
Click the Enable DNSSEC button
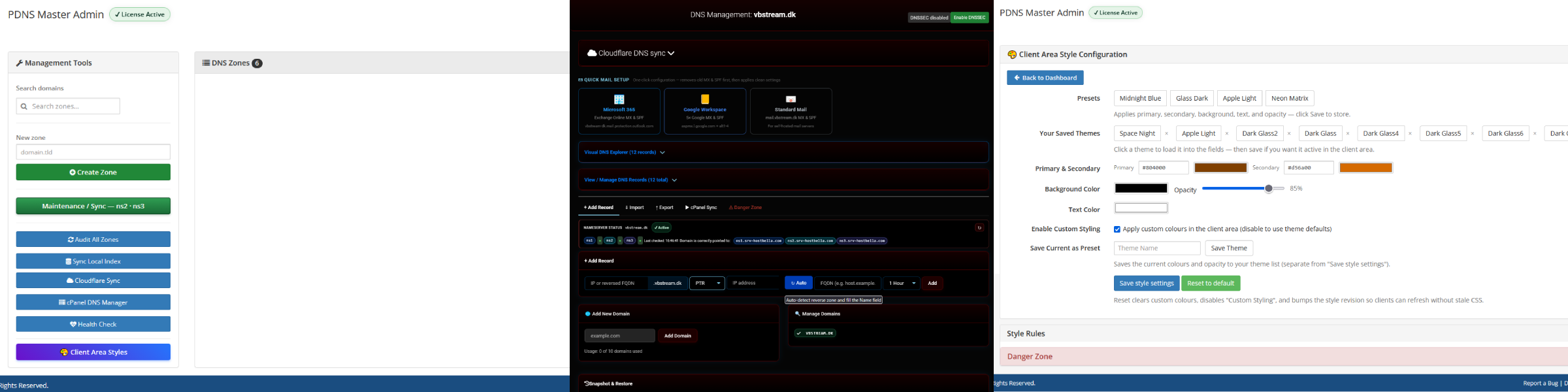click(970, 18)
